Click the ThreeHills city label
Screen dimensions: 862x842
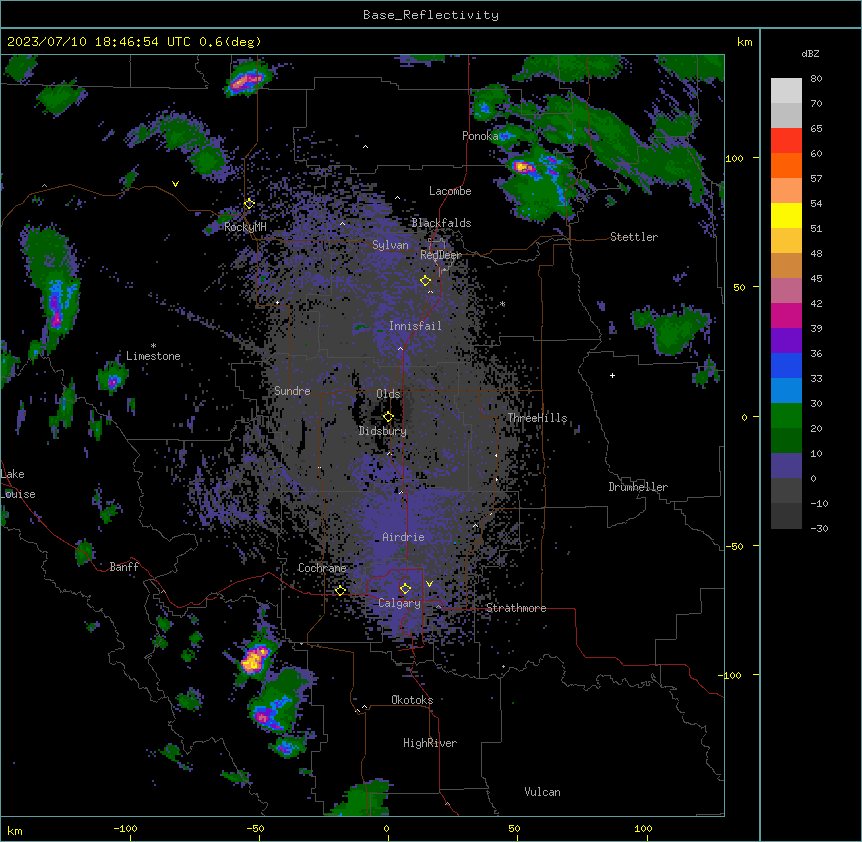(537, 418)
